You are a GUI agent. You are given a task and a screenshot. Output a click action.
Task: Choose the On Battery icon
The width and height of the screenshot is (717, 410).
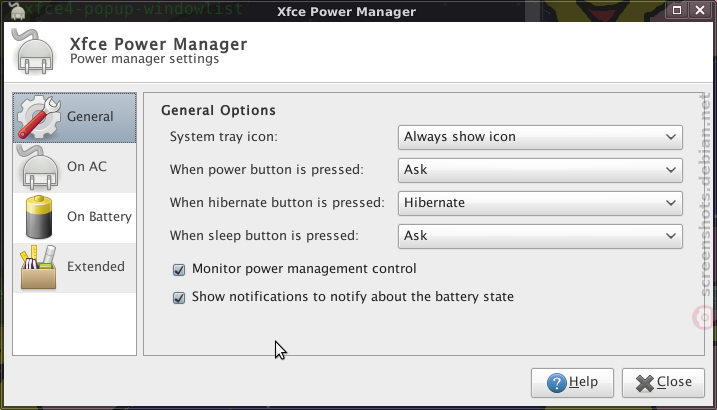tap(38, 217)
